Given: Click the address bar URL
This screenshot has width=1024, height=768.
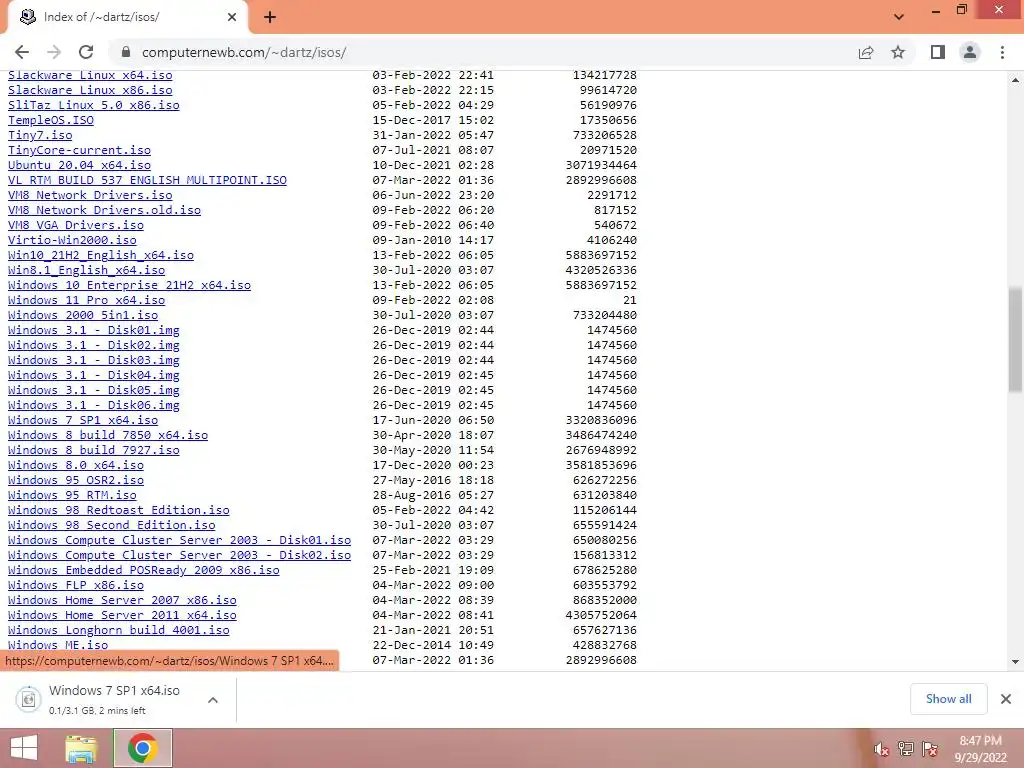Looking at the screenshot, I should click(244, 52).
